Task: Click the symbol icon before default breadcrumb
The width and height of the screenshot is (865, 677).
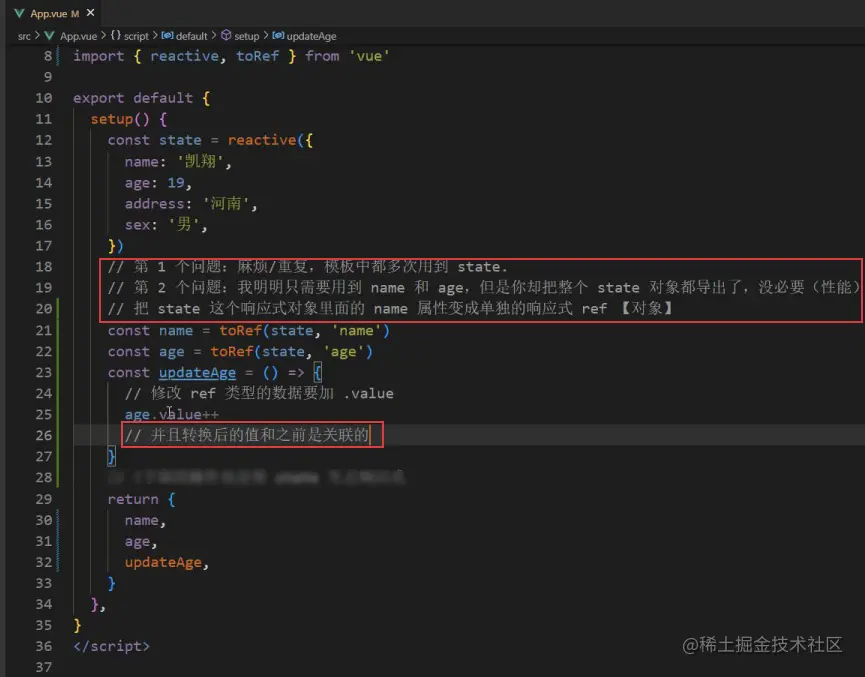Action: [x=167, y=35]
